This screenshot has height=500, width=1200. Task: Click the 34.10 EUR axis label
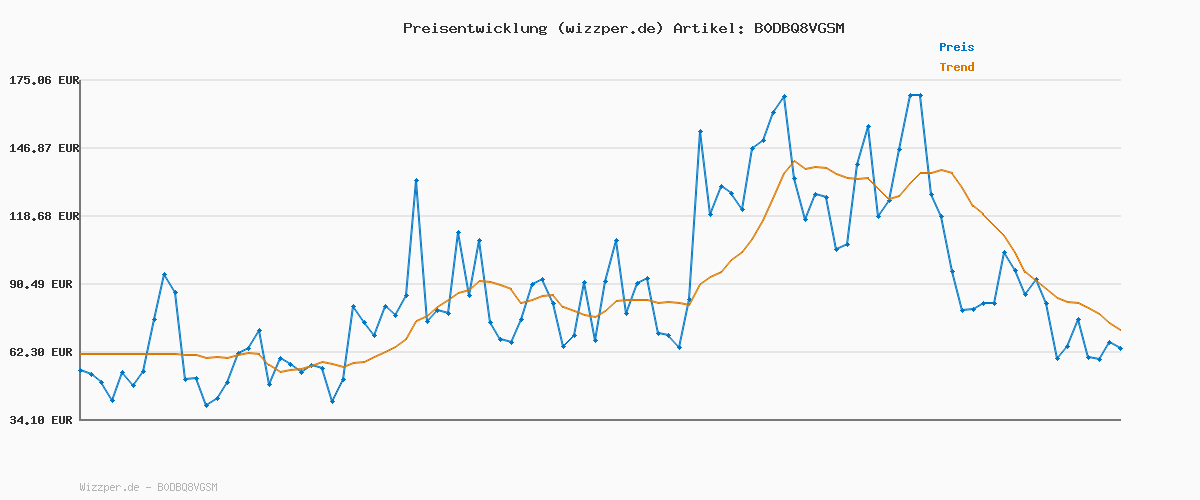pos(45,420)
